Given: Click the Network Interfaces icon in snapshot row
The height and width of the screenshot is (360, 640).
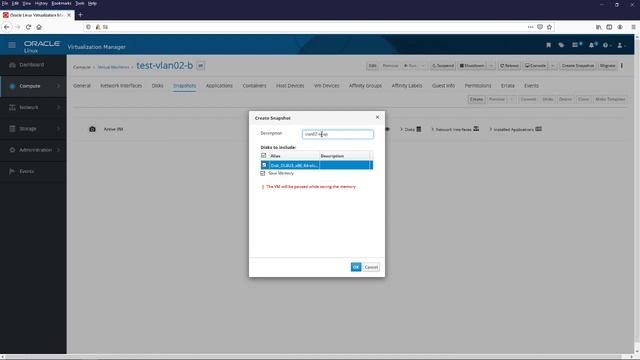Looking at the screenshot, I should [x=476, y=129].
